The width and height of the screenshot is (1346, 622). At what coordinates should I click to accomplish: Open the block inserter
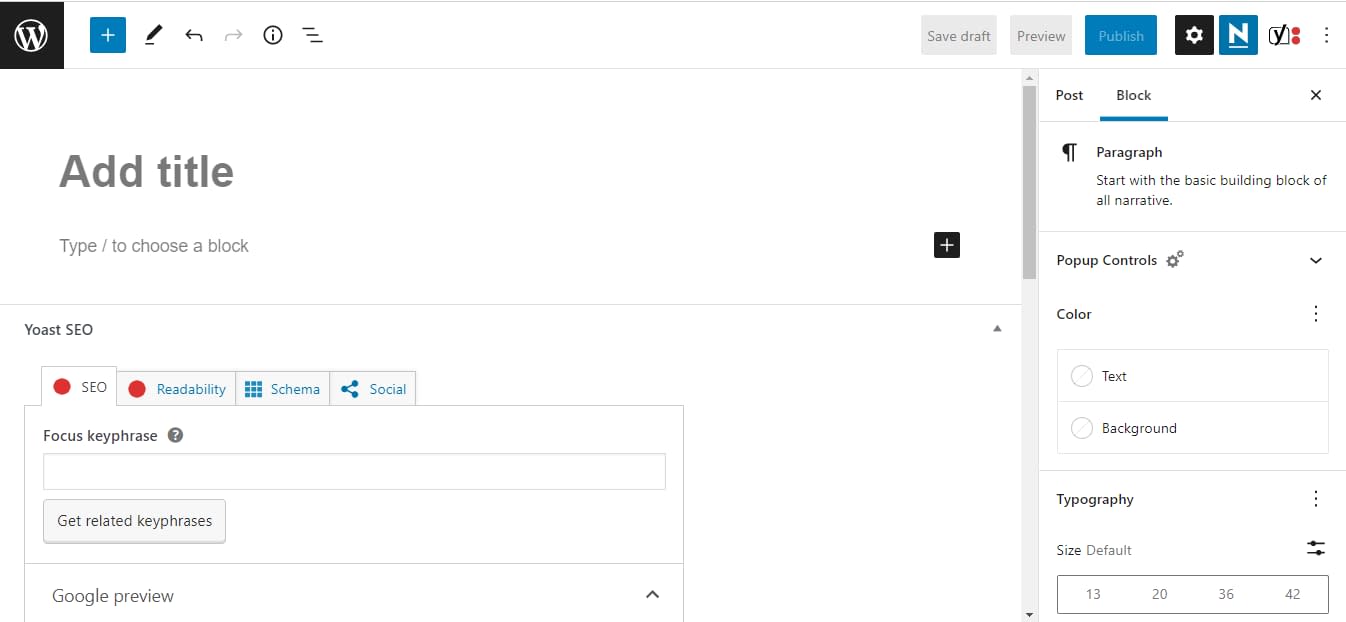107,35
